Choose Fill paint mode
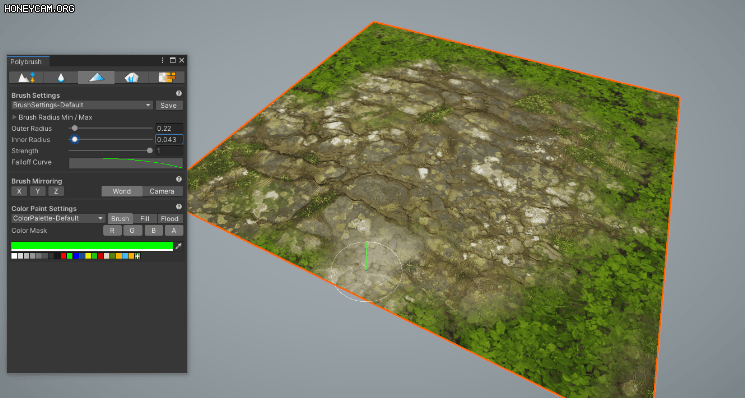745x398 pixels. point(145,218)
